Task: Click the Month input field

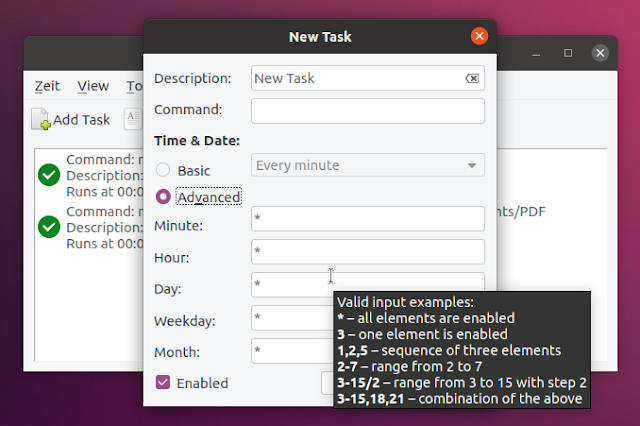Action: 291,351
